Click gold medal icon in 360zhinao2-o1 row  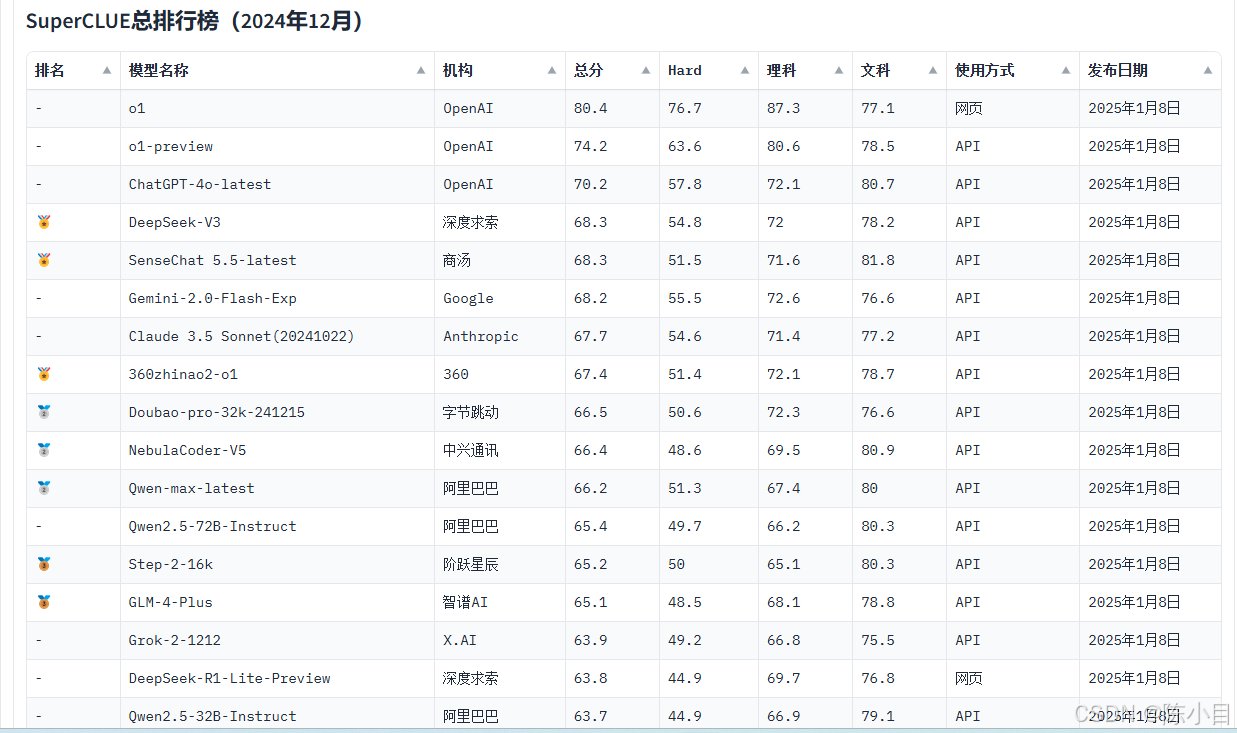(43, 374)
